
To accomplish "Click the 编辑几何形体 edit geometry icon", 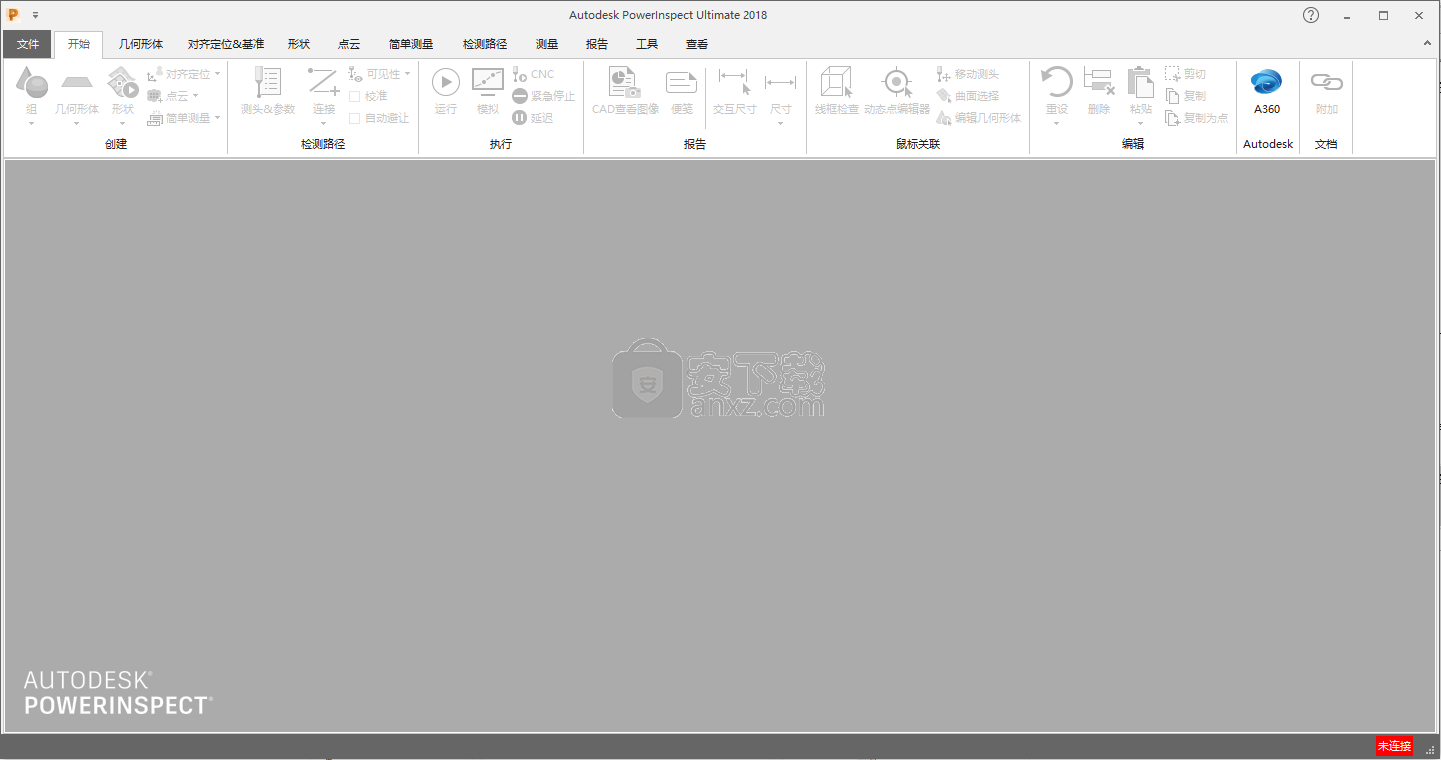I will 943,118.
